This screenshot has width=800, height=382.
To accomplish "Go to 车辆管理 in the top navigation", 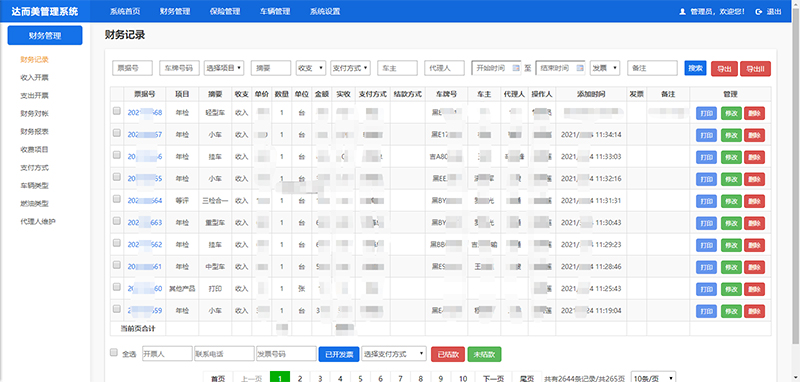I will (x=274, y=11).
